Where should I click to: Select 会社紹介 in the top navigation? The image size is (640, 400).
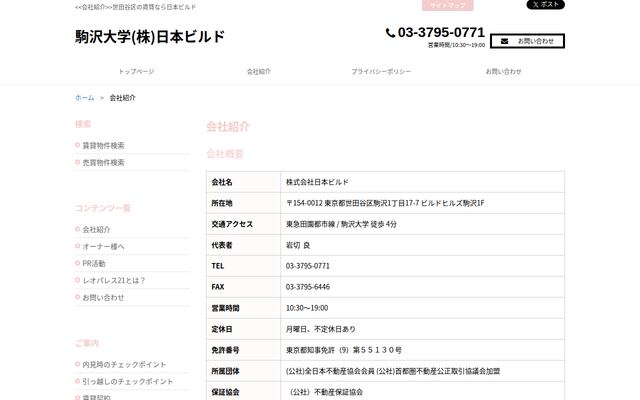[259, 71]
